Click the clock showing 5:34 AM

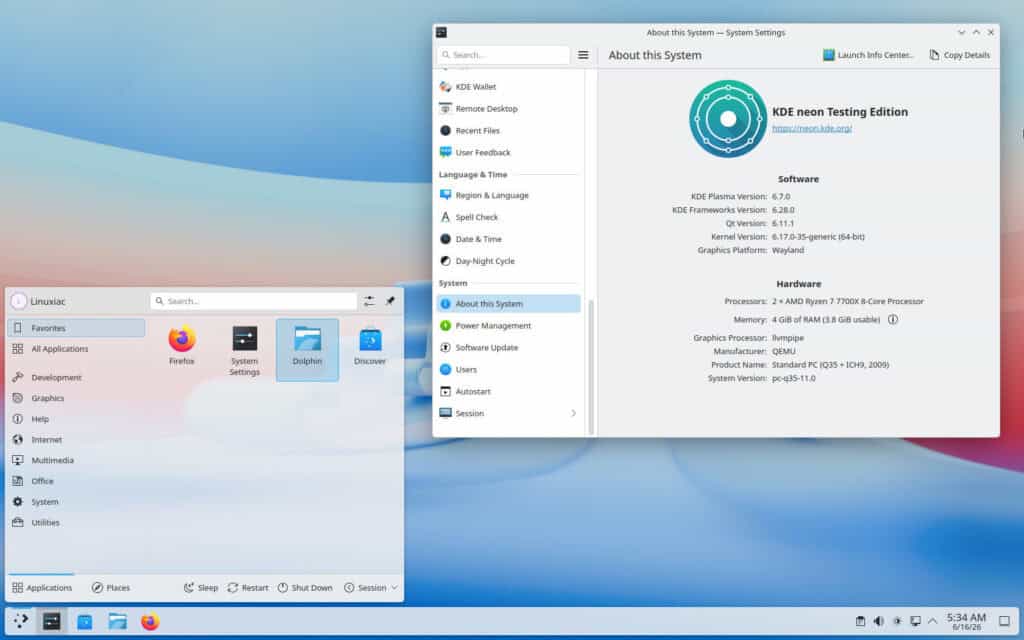966,621
